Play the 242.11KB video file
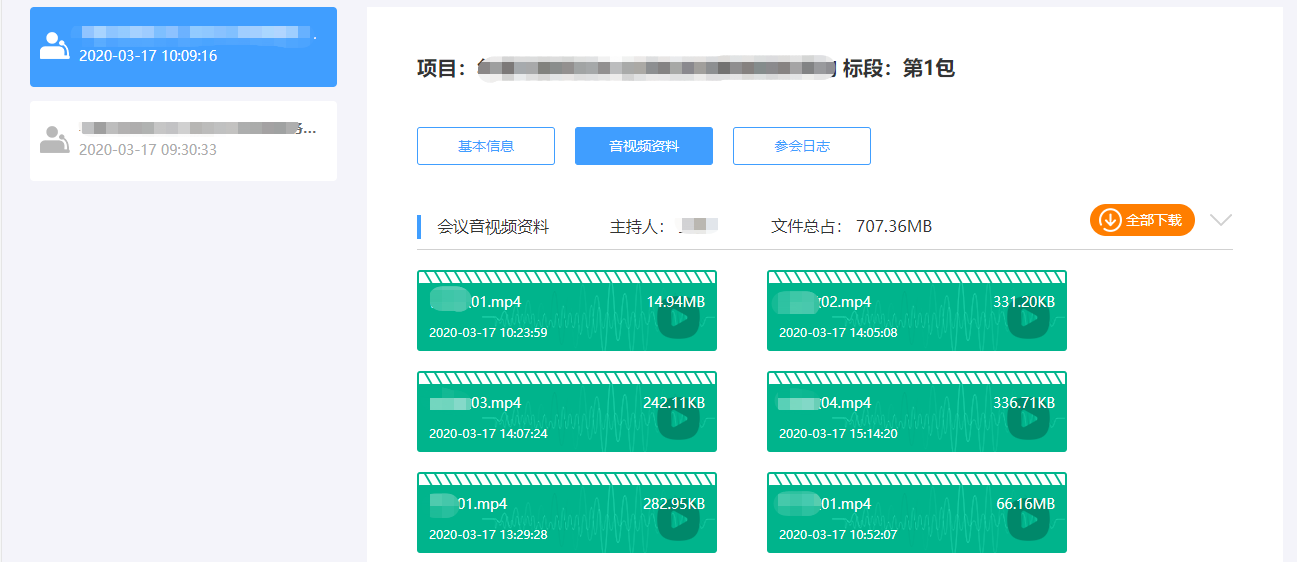 pyautogui.click(x=679, y=420)
